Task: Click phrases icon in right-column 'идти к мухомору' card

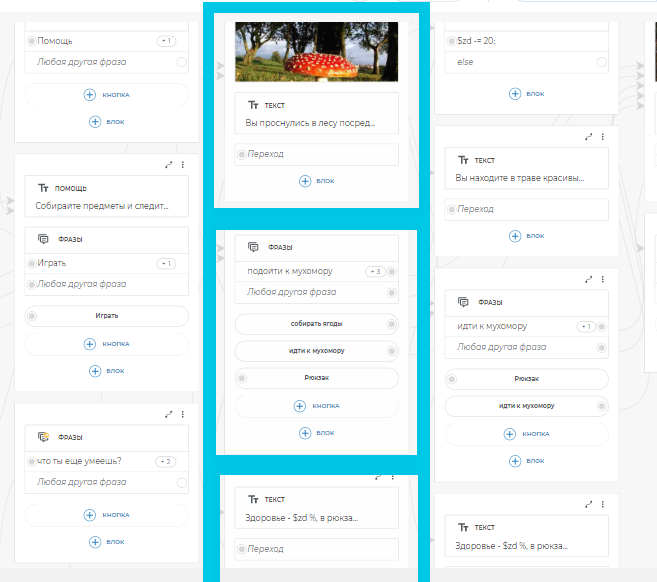Action: tap(463, 302)
